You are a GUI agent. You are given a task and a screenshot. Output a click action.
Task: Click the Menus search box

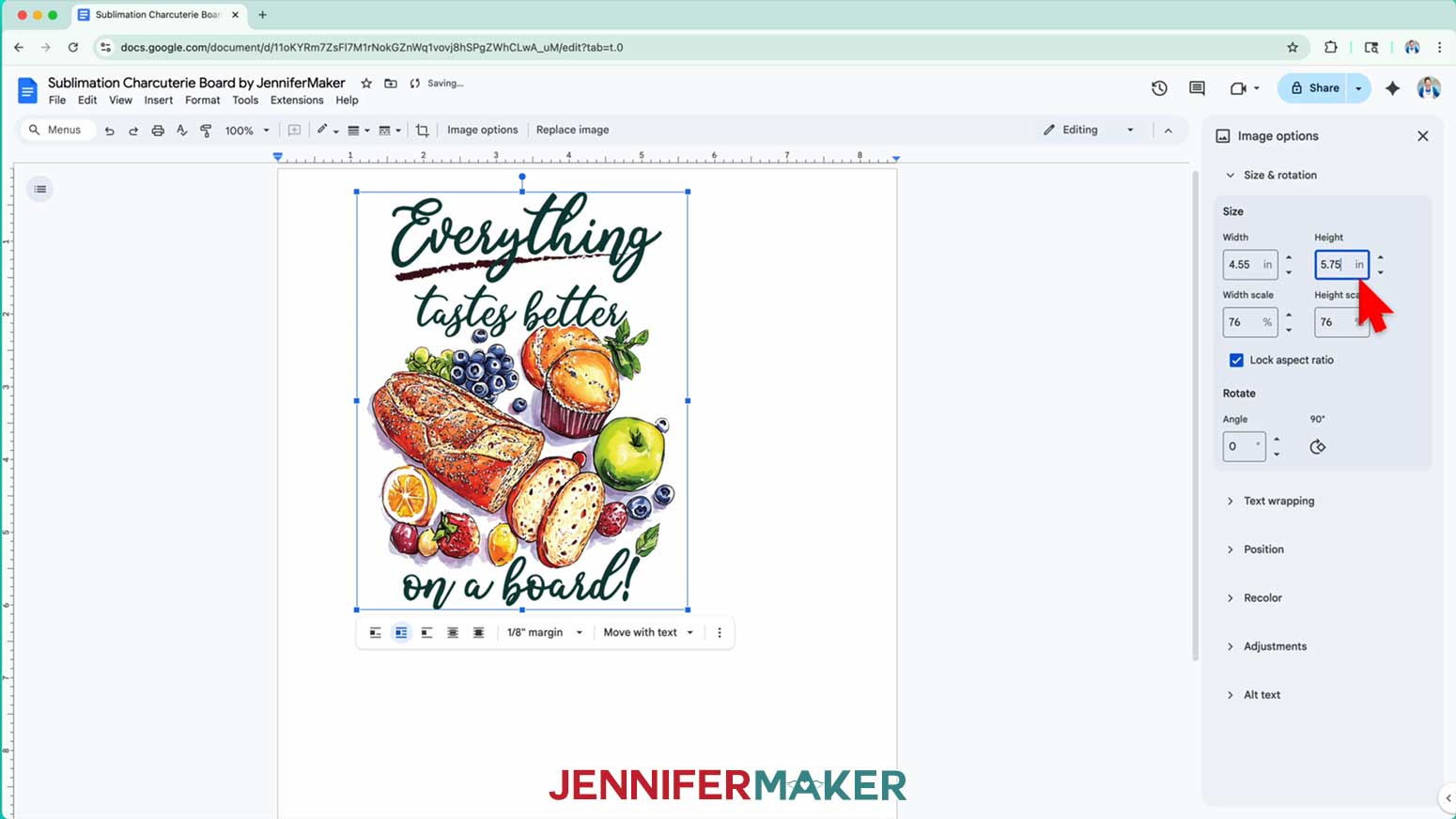coord(57,131)
